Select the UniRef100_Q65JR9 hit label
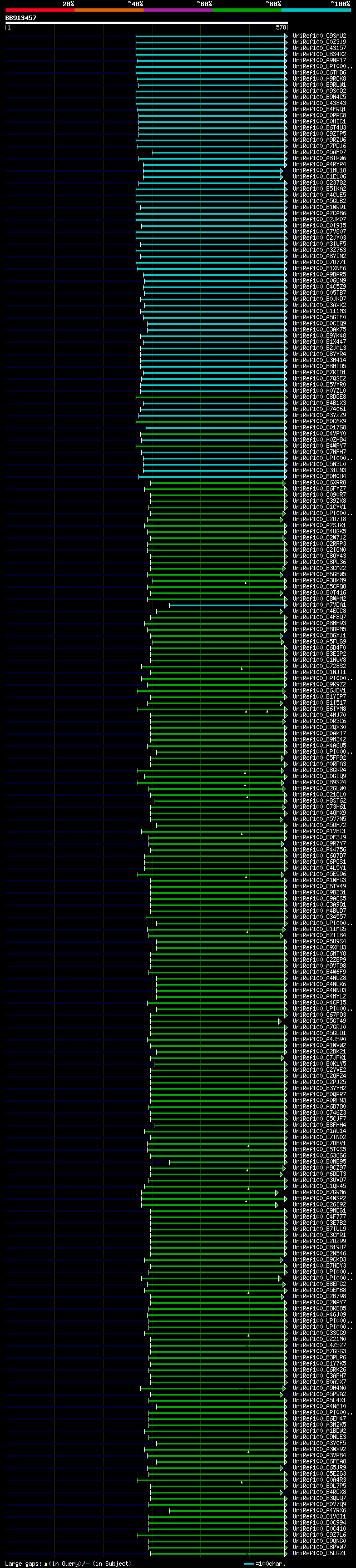 tap(319, 1467)
